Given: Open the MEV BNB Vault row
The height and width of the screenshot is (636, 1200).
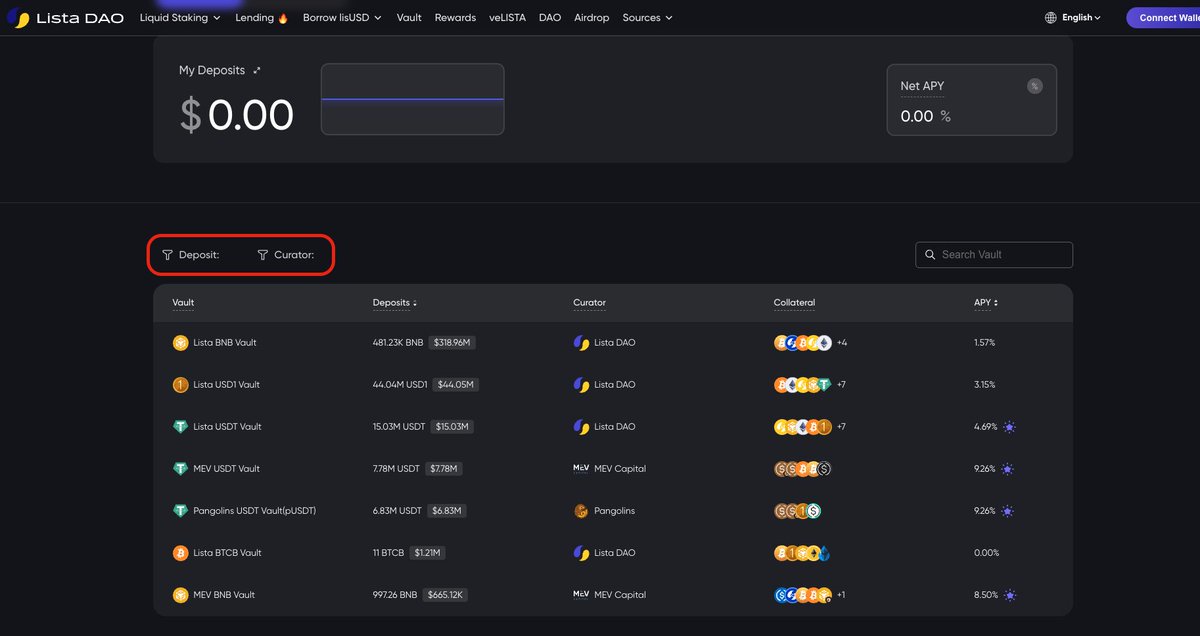Looking at the screenshot, I should (x=613, y=595).
